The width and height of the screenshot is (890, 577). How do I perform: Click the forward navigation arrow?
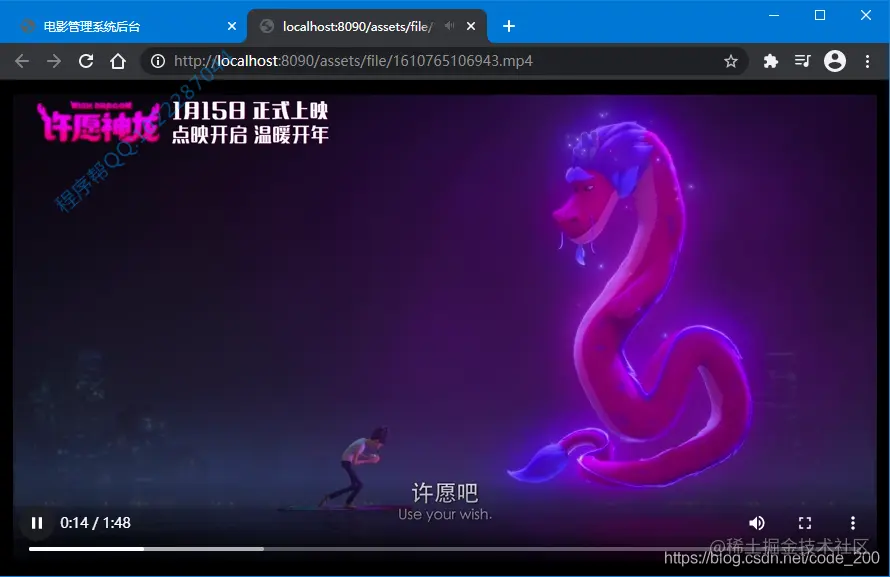[x=54, y=61]
